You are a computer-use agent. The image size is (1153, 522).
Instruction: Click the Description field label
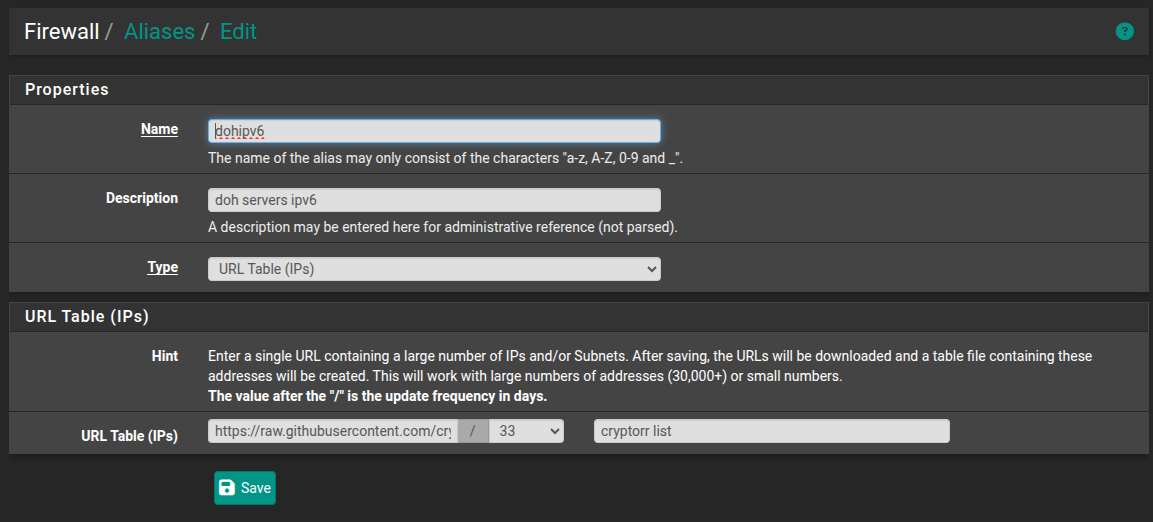(142, 198)
